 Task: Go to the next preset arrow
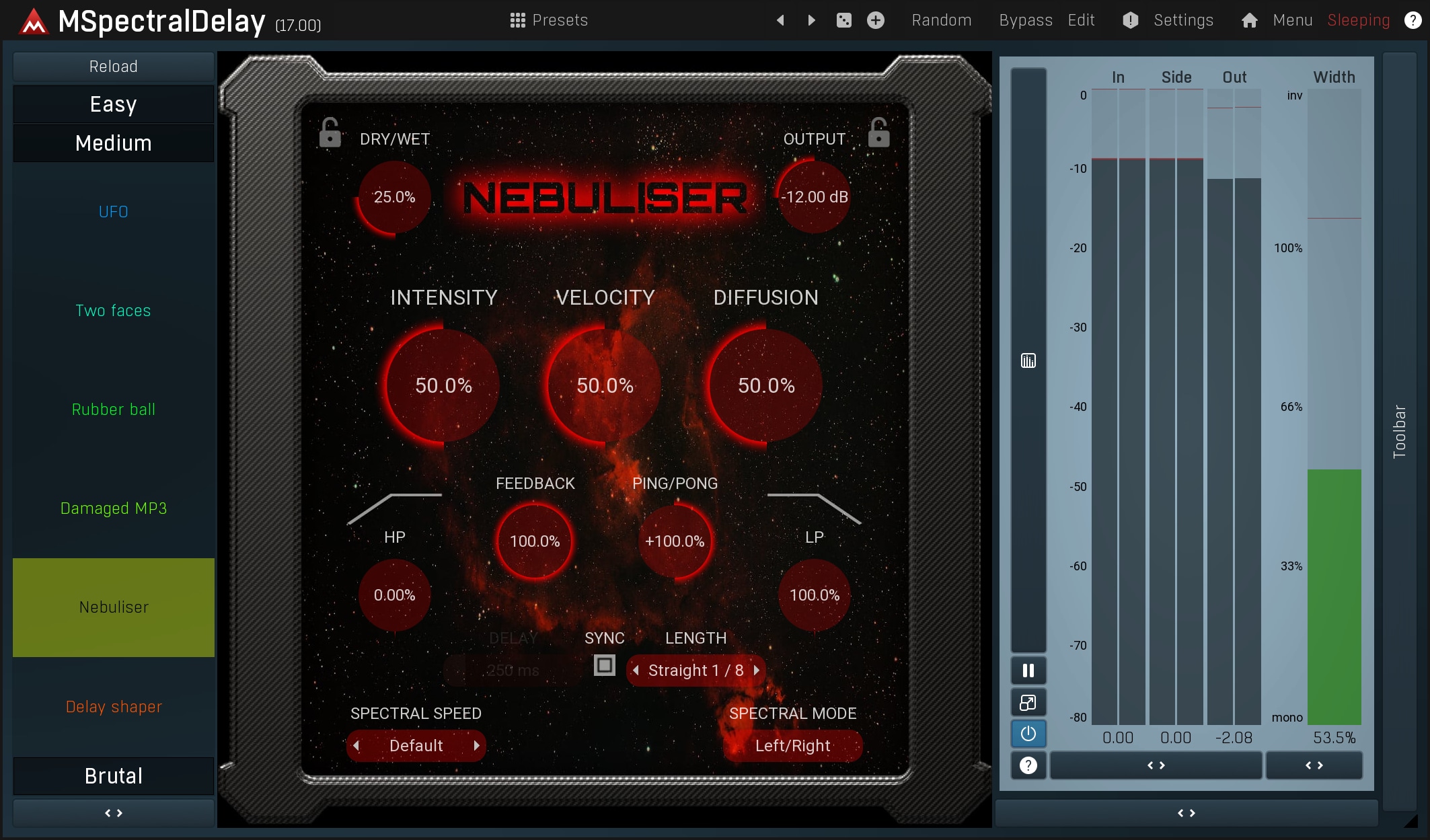point(811,20)
